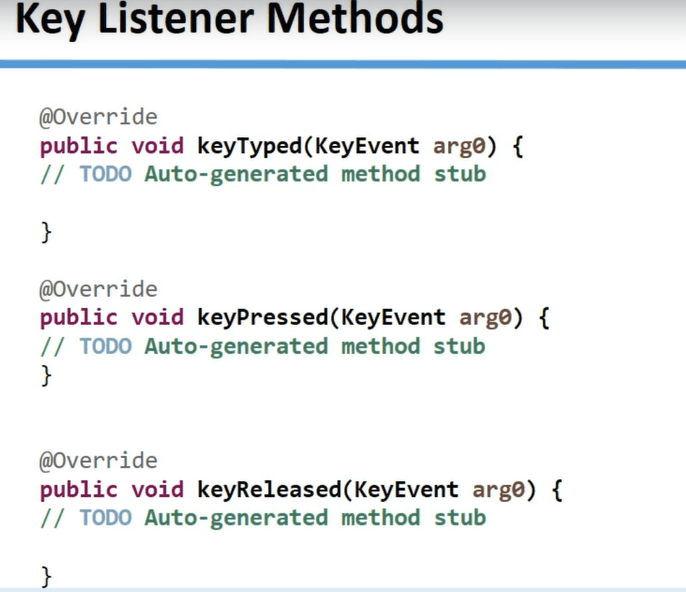The height and width of the screenshot is (592, 686).
Task: Click the closing brace of keyTyped
Action: (46, 232)
